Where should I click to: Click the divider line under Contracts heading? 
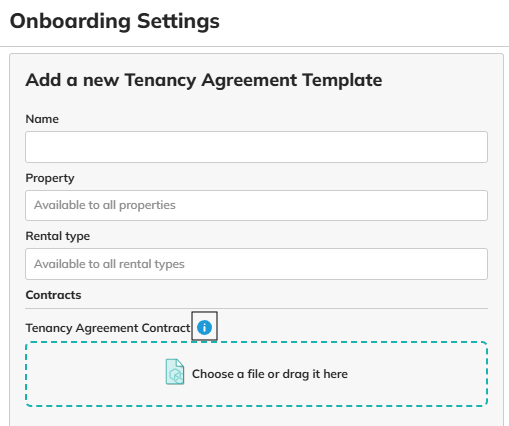(x=256, y=308)
